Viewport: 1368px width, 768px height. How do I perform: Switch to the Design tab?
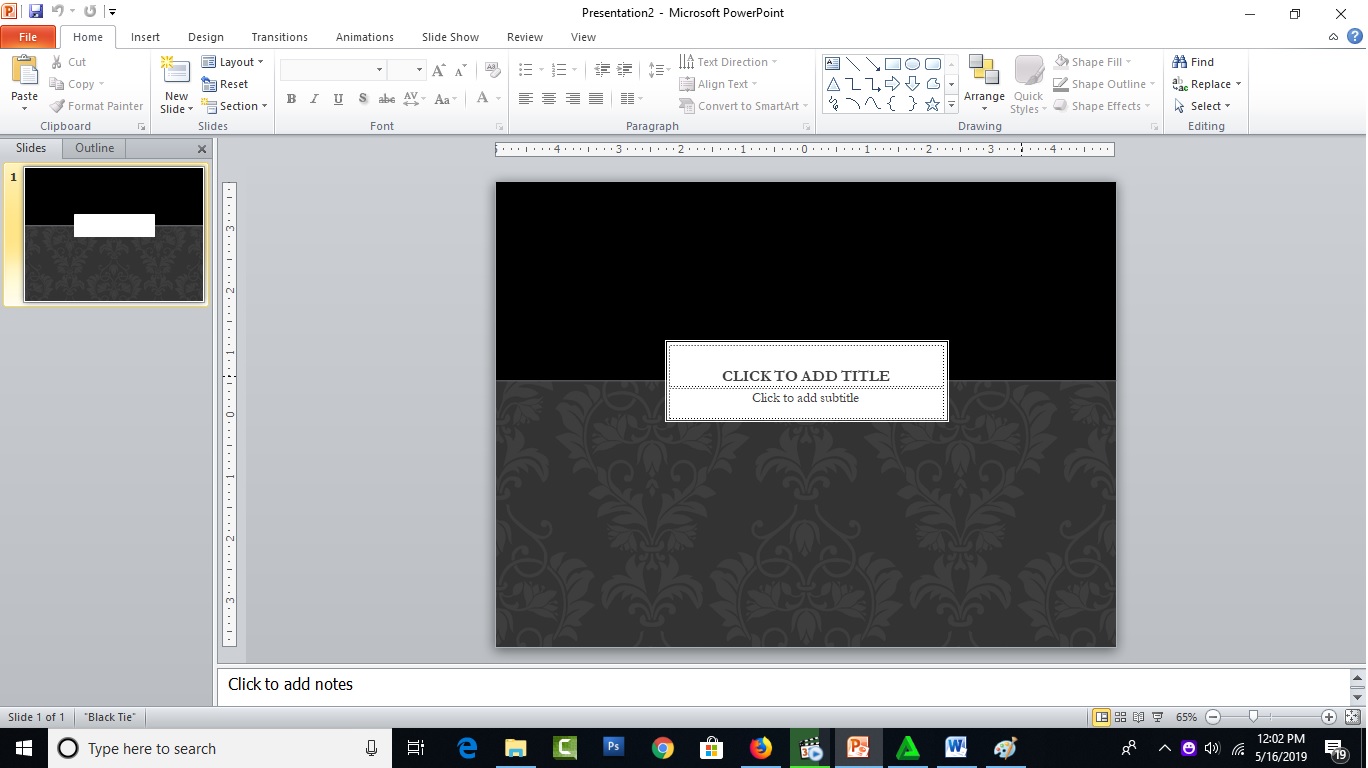point(206,37)
